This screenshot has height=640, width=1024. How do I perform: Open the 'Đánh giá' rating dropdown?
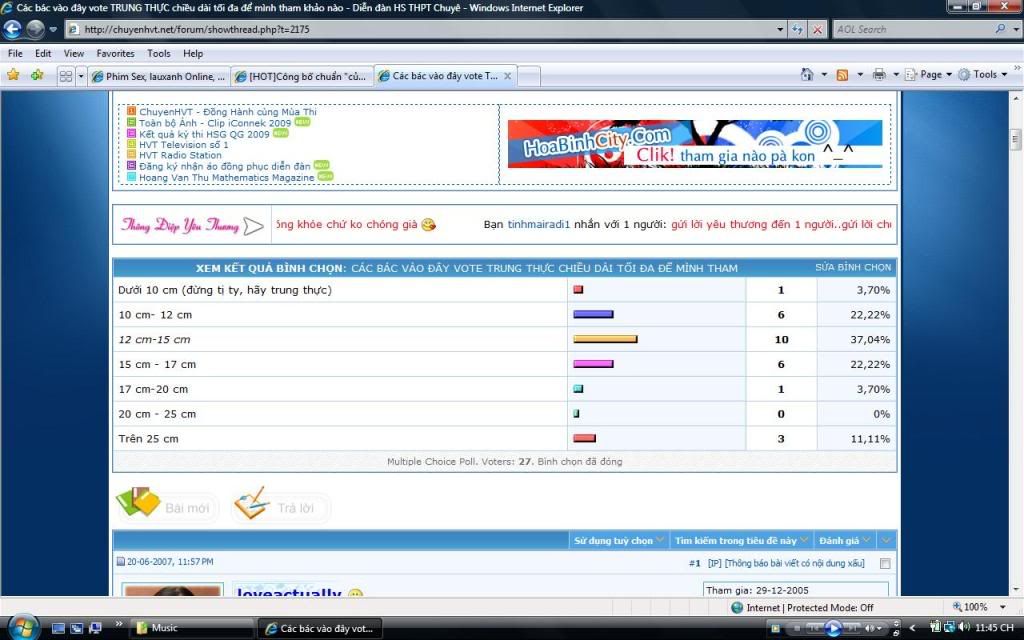click(x=844, y=541)
